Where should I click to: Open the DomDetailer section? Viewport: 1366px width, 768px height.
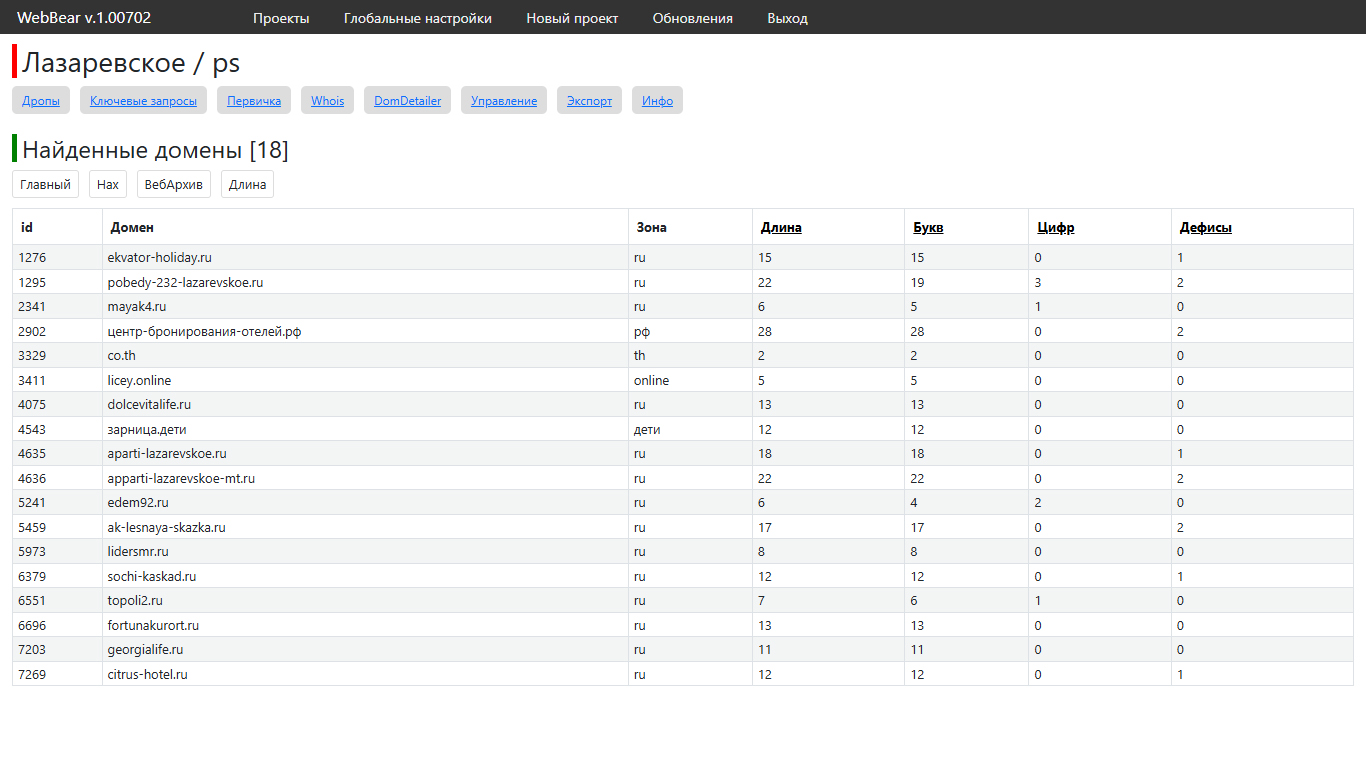[x=407, y=101]
